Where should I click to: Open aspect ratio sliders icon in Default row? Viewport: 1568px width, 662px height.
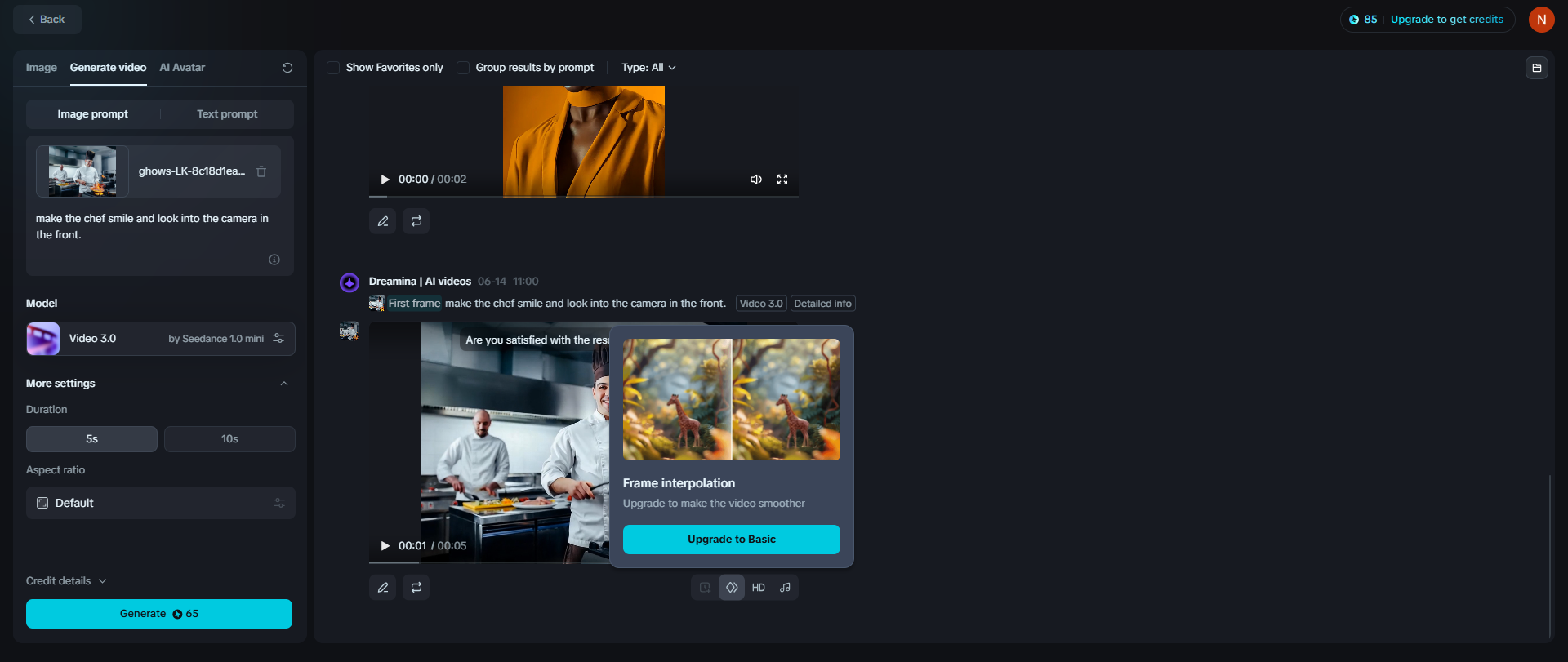click(279, 503)
